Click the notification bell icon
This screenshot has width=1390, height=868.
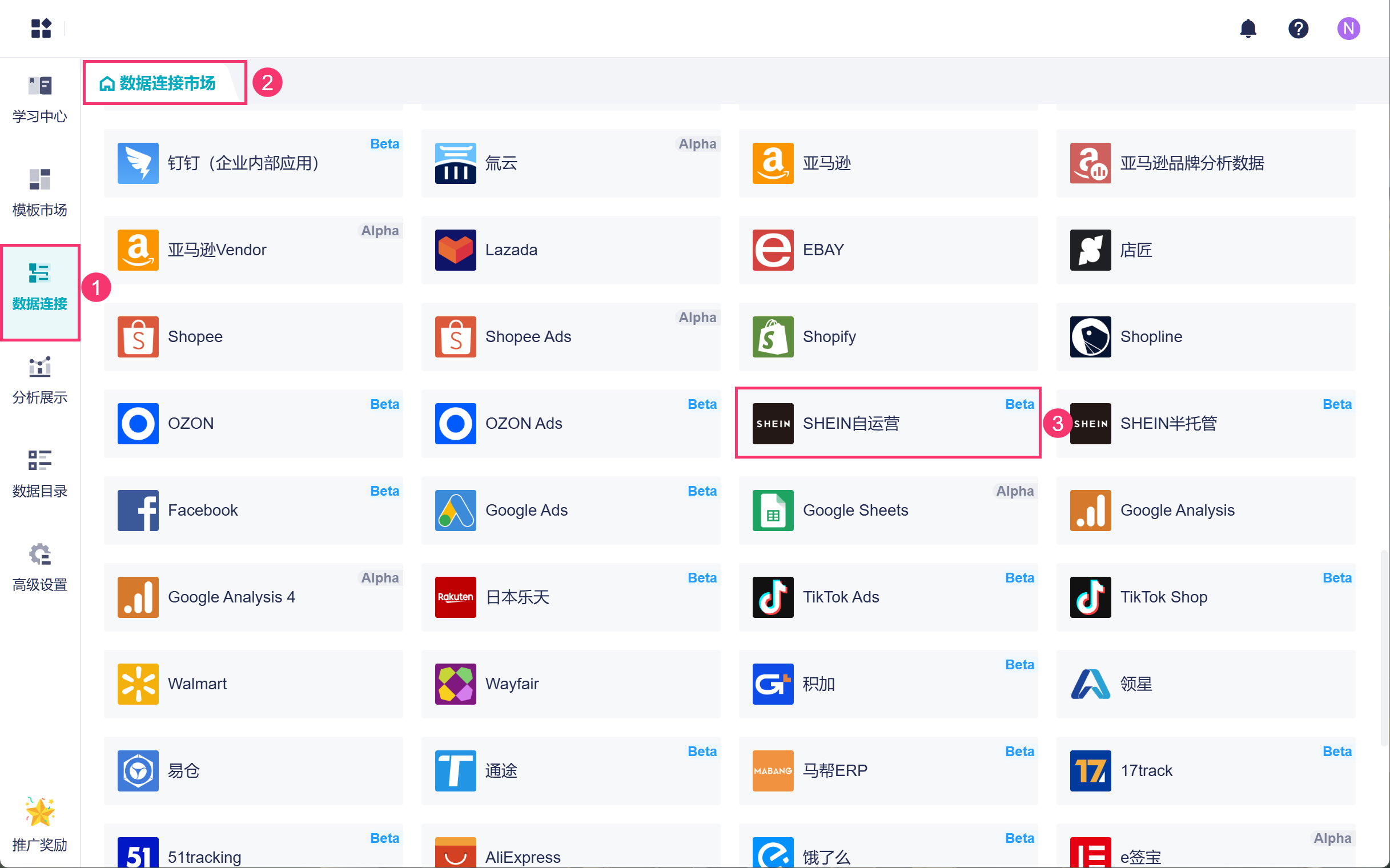(x=1248, y=28)
